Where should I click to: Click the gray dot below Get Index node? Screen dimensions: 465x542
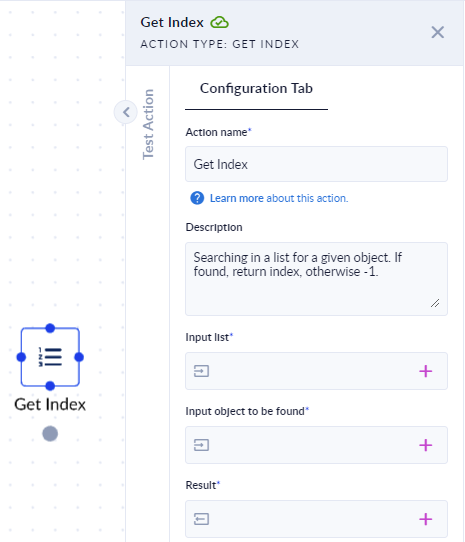pyautogui.click(x=50, y=434)
